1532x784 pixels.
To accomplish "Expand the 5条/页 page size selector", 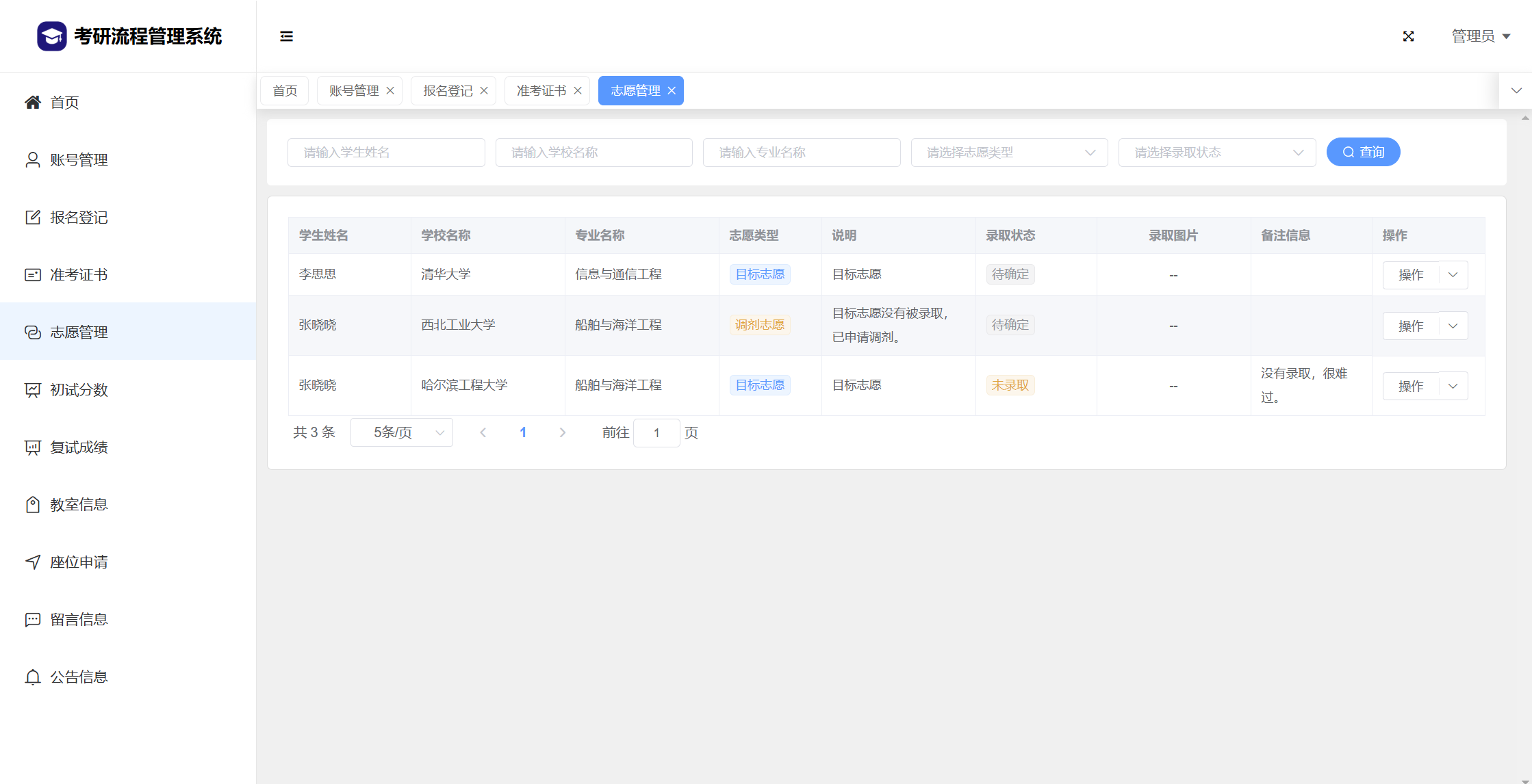I will pos(401,433).
